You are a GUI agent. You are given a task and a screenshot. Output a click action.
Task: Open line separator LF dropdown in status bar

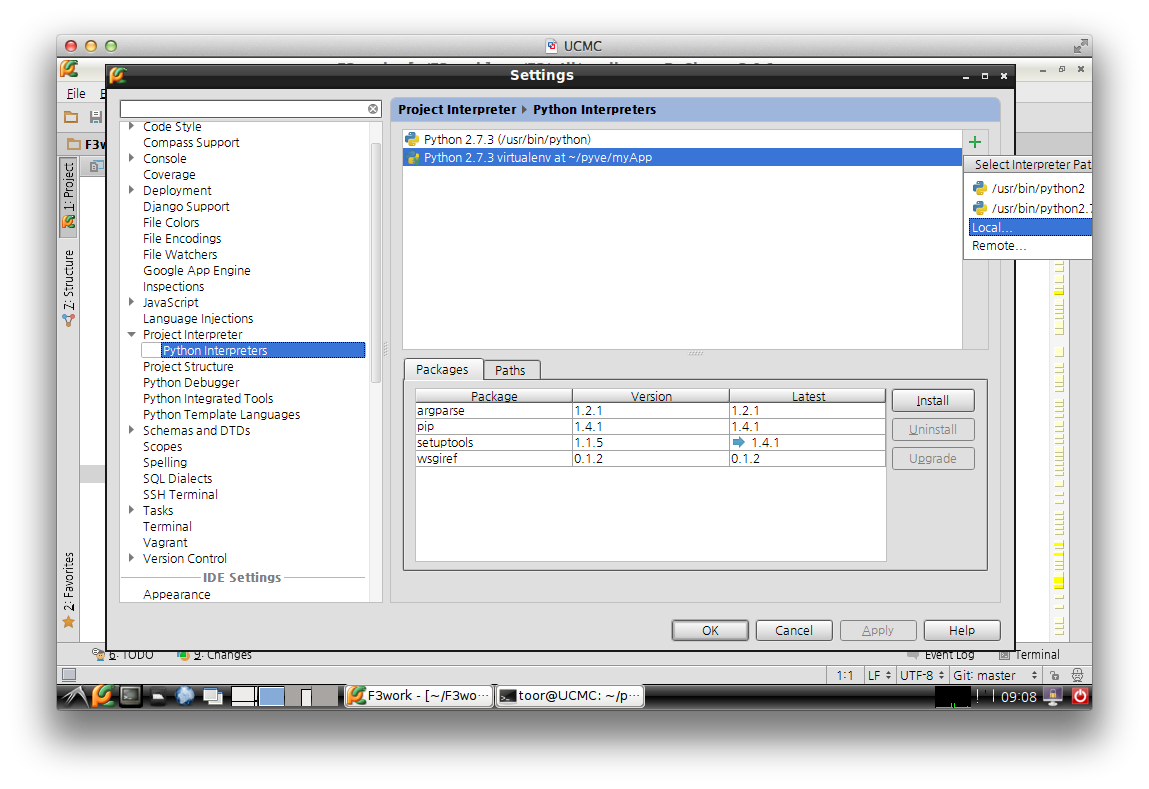(x=879, y=675)
